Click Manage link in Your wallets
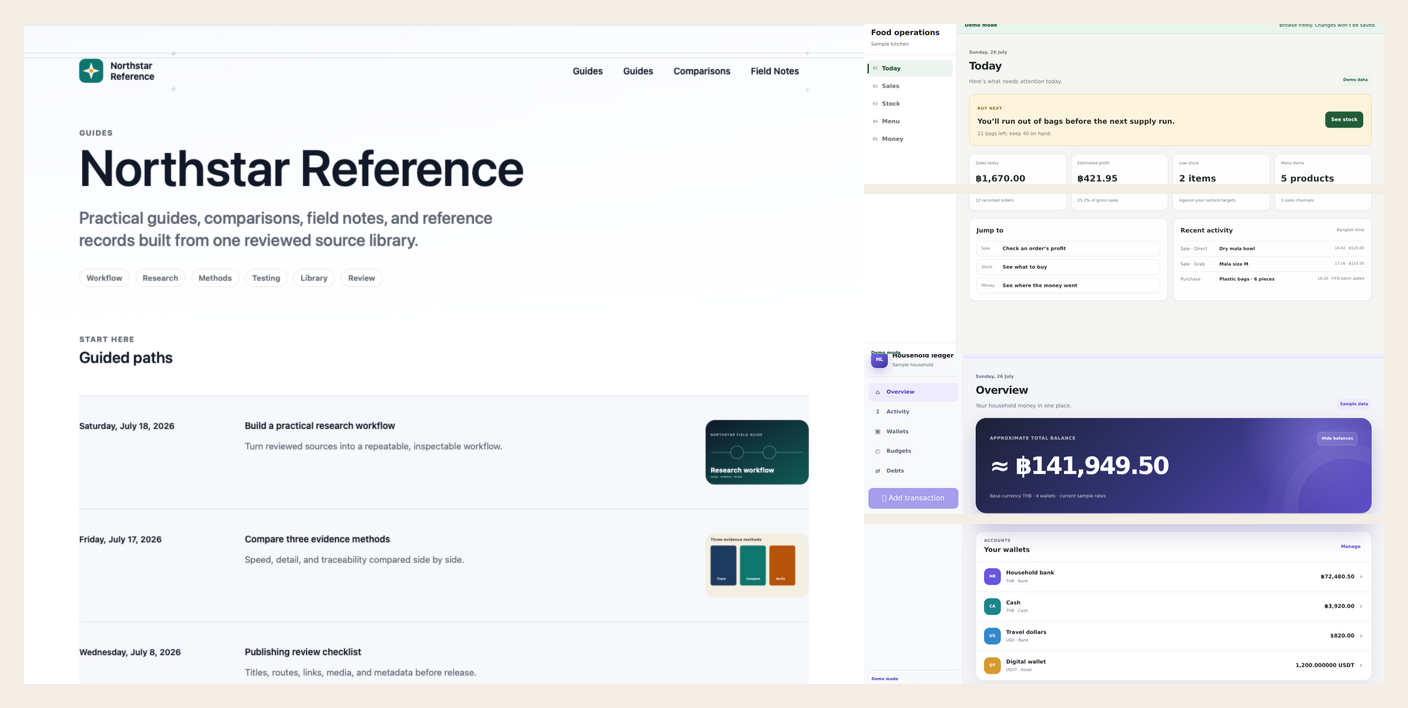 coord(1350,547)
